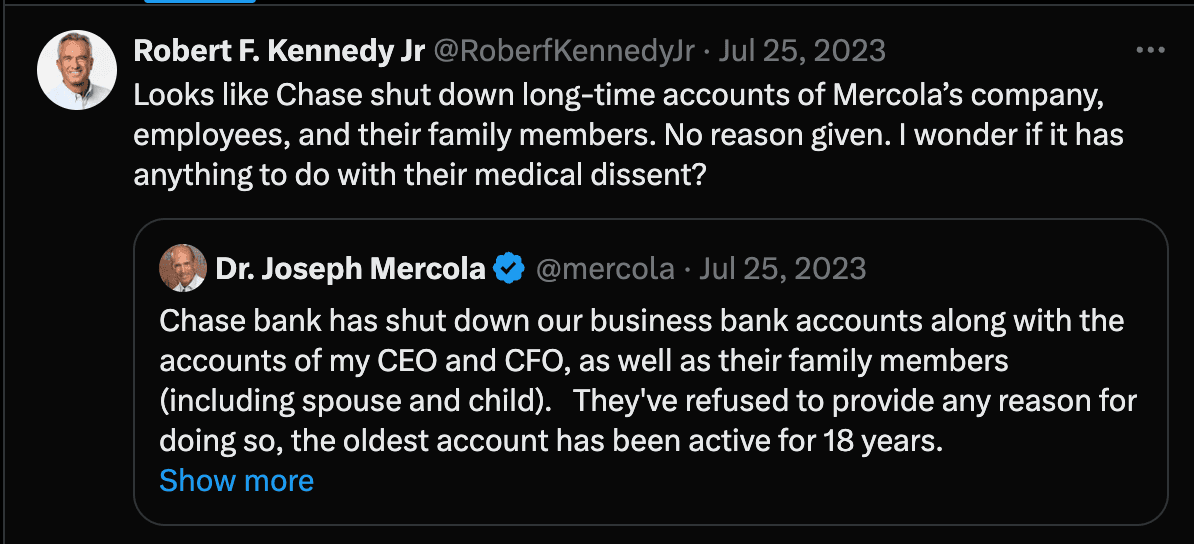Open the three-dot more options menu
Viewport: 1194px width, 544px height.
coord(1151,50)
